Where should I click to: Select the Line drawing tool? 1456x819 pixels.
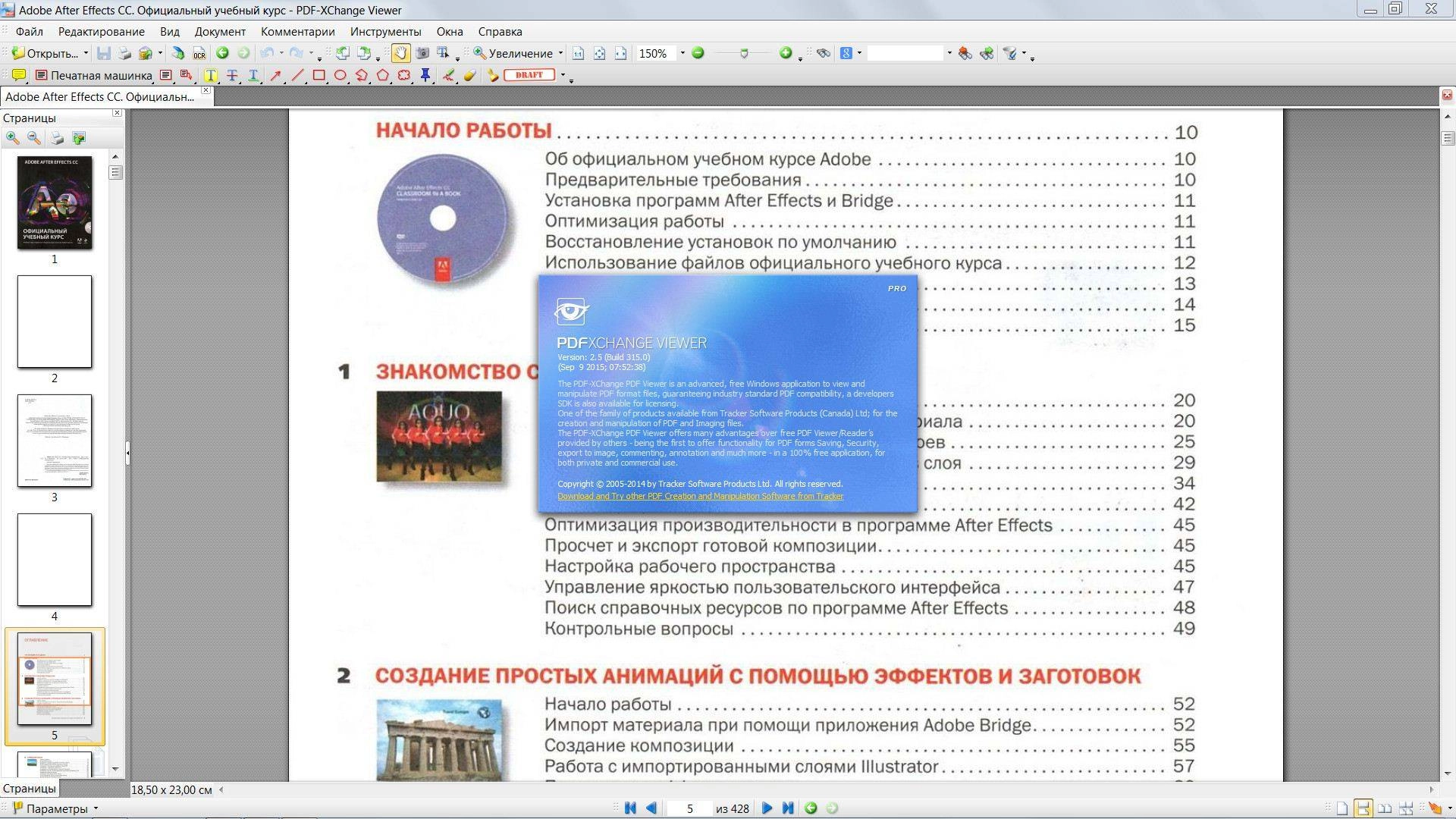point(297,75)
